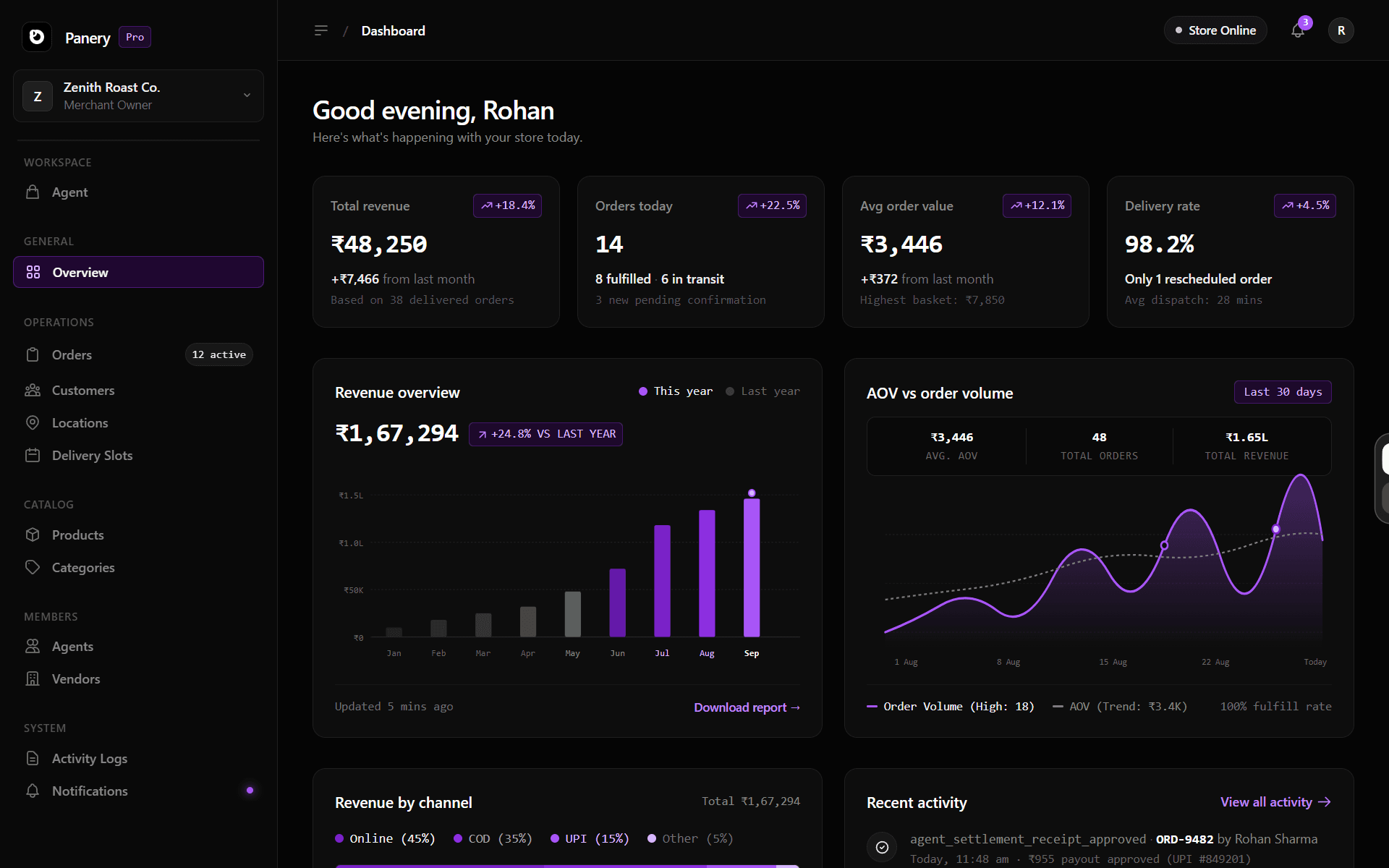Open Locations from the sidebar
The image size is (1389, 868).
[x=138, y=422]
